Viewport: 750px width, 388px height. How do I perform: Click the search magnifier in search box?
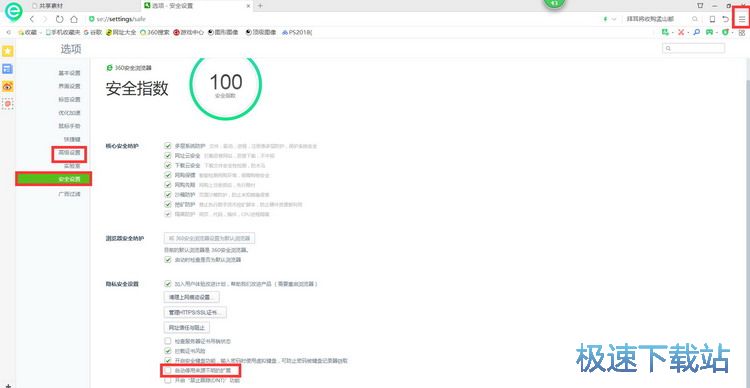695,19
